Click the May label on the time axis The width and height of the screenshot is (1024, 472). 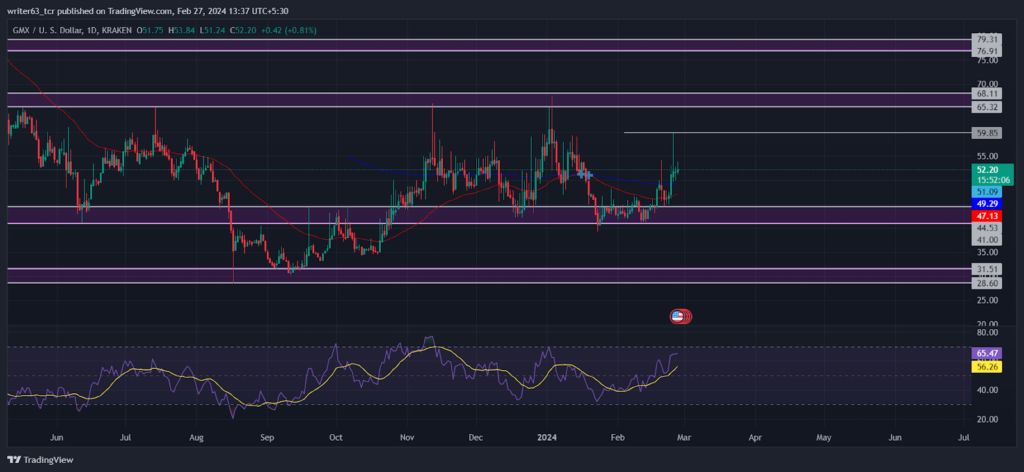[x=824, y=436]
